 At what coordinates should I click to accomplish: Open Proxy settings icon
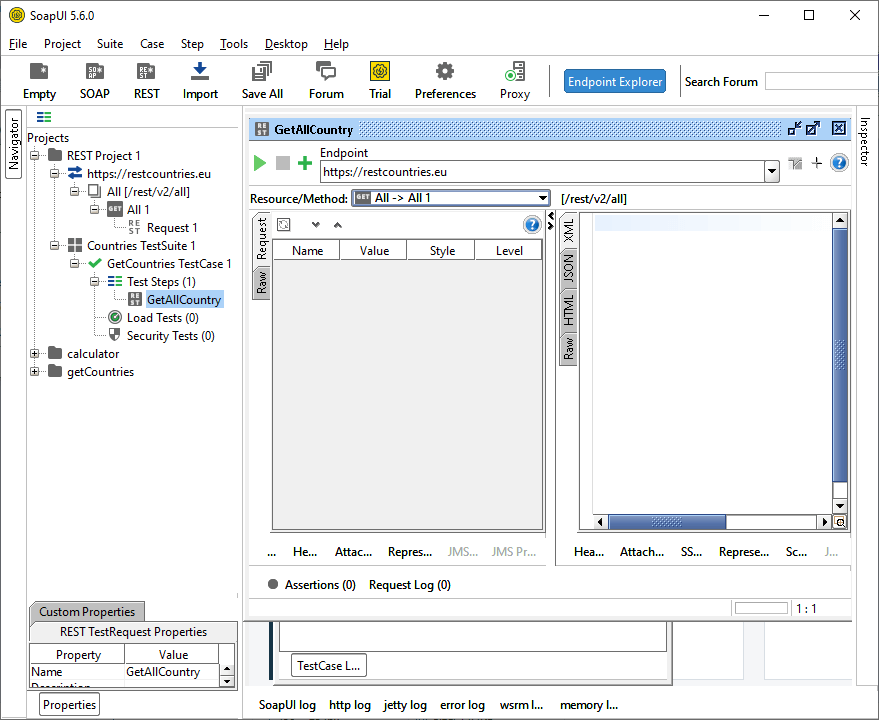point(515,81)
